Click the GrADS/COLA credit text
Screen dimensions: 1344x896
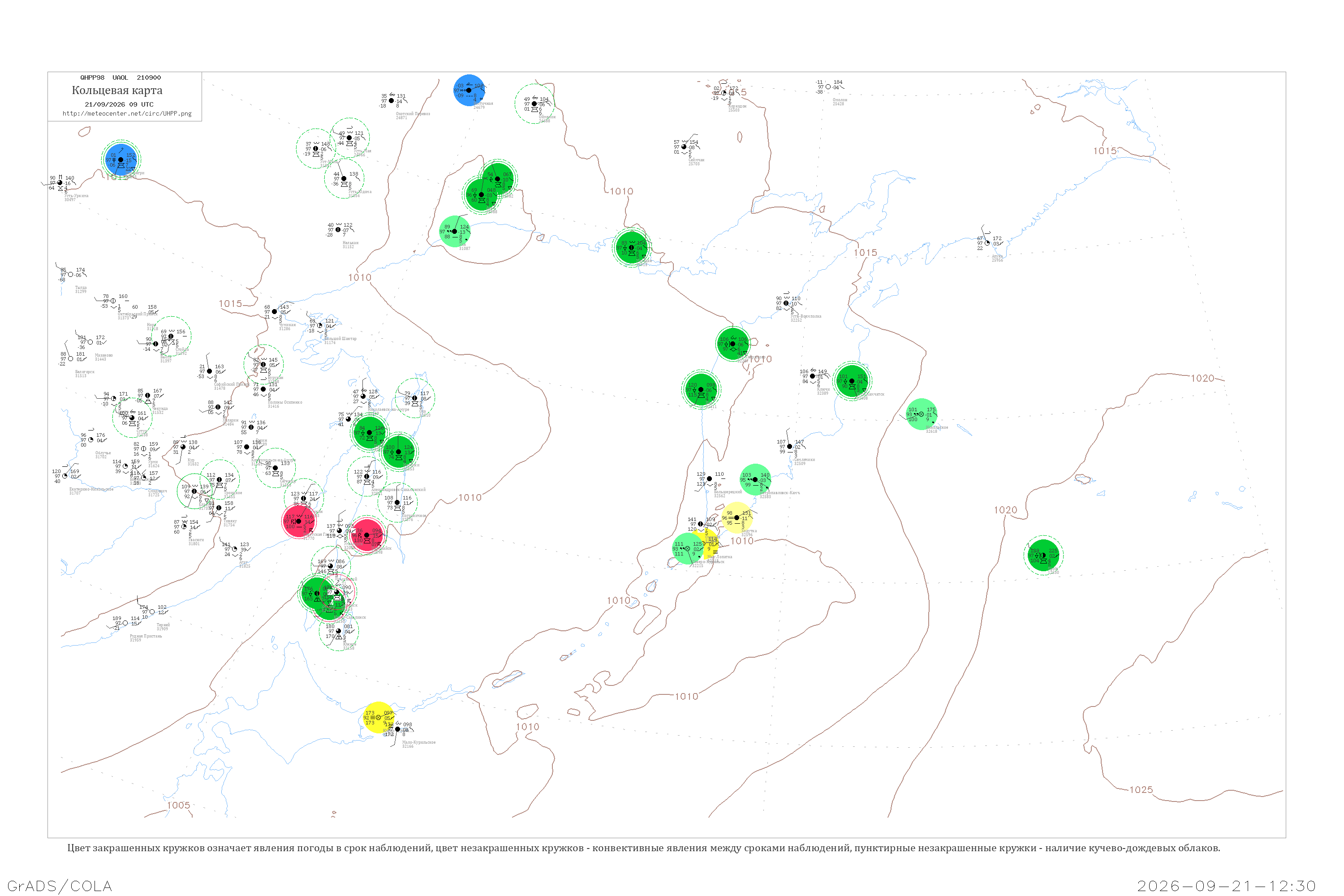click(60, 886)
